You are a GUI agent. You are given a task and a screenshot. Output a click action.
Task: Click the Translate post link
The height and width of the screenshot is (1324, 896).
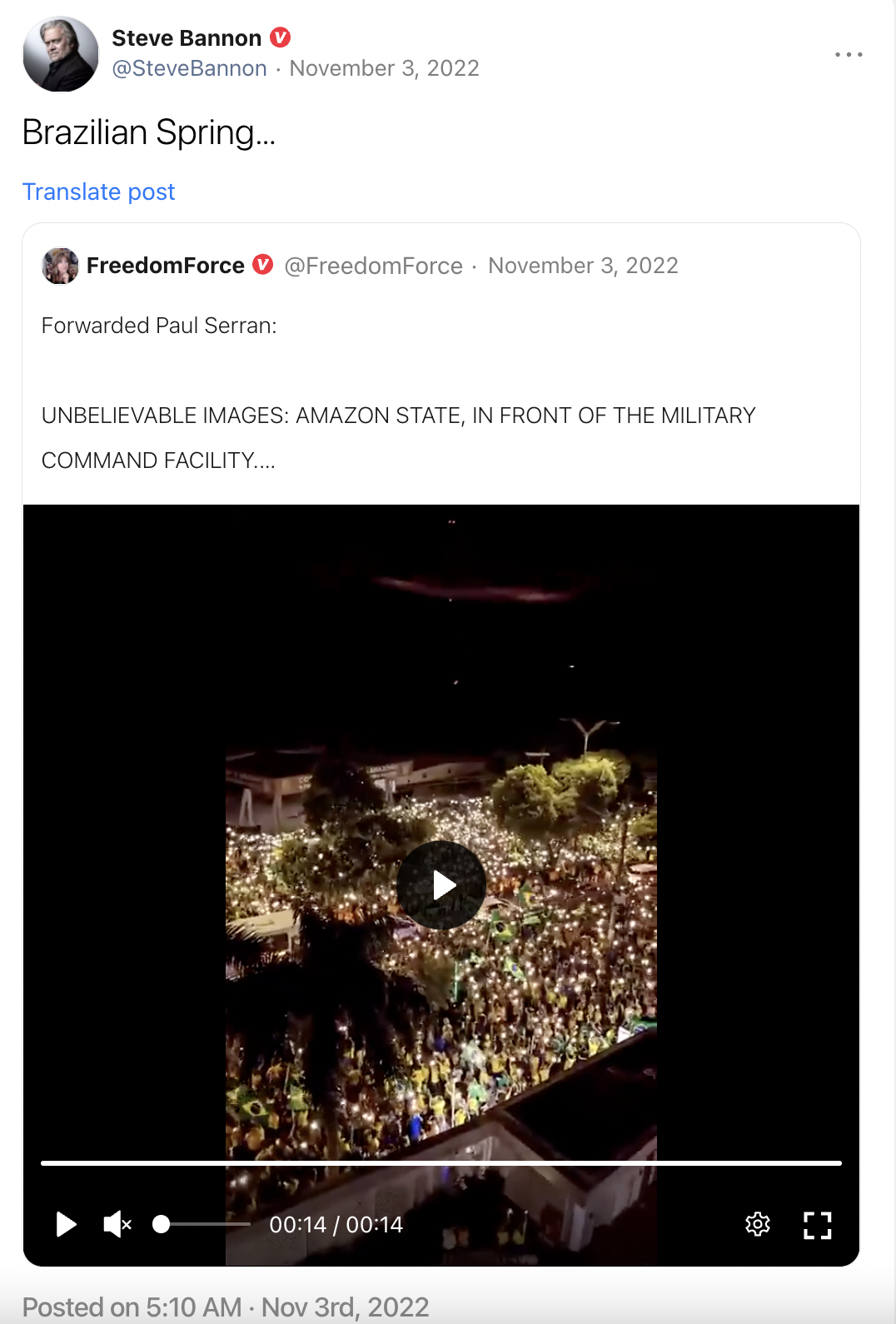tap(98, 192)
